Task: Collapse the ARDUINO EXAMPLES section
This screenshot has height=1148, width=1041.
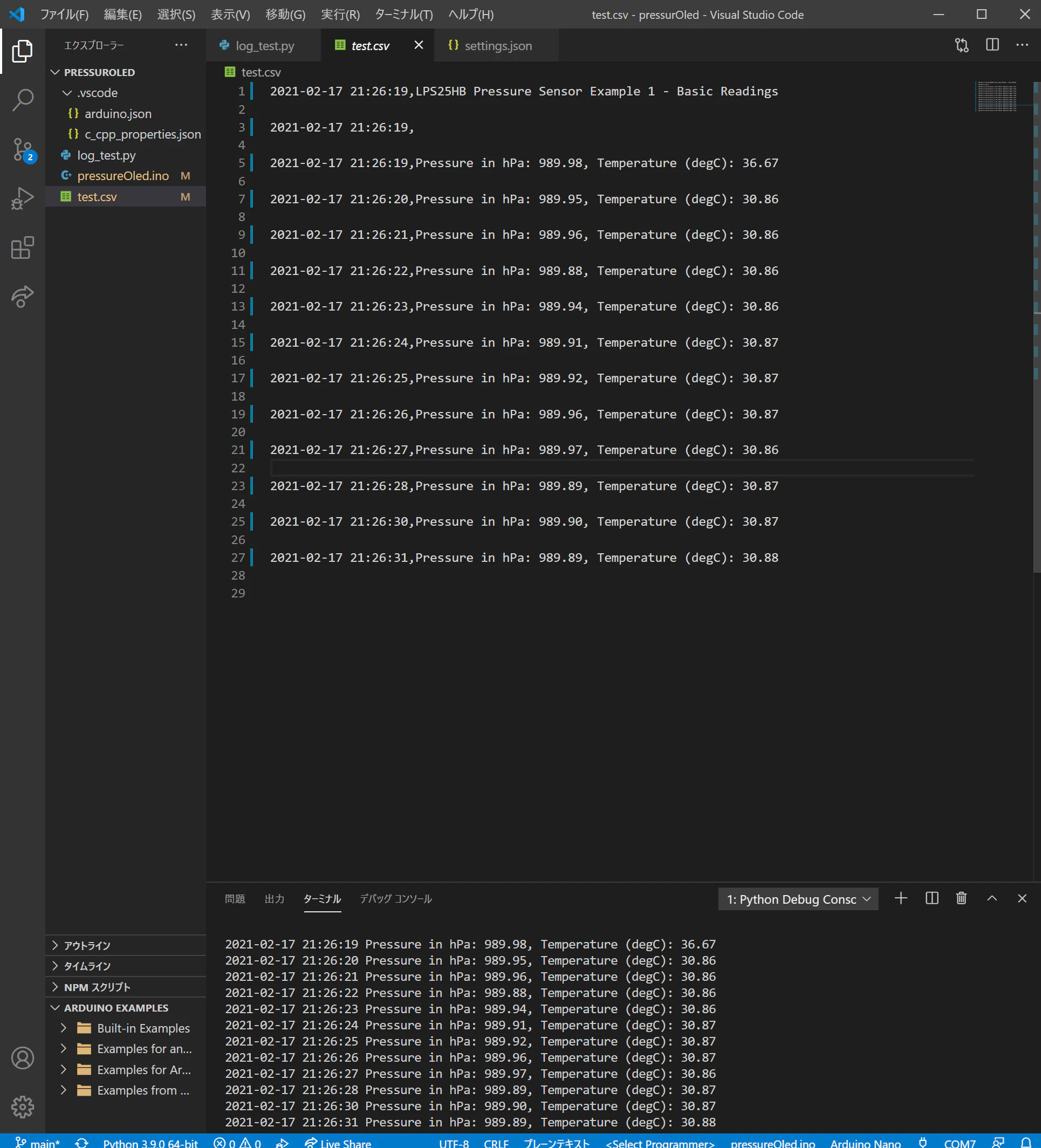Action: [x=125, y=1007]
